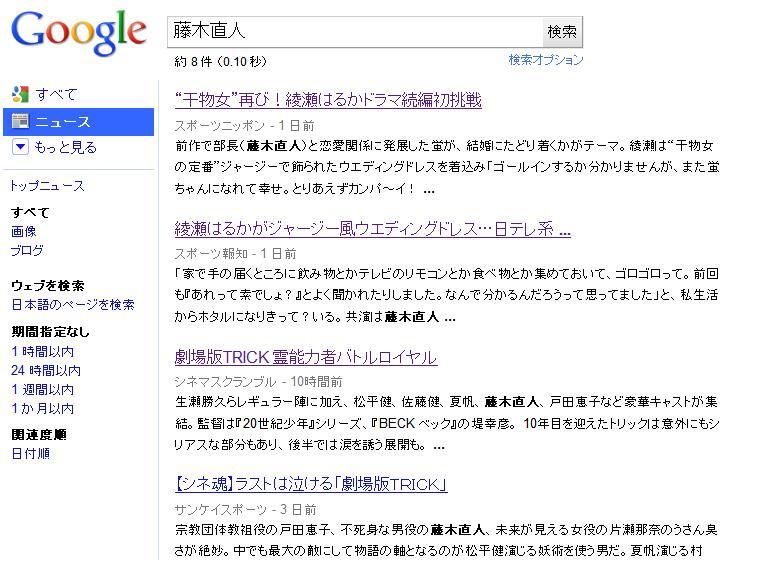
Task: Click シネマスクランブル - 10時間前 source text
Action: click(x=258, y=382)
